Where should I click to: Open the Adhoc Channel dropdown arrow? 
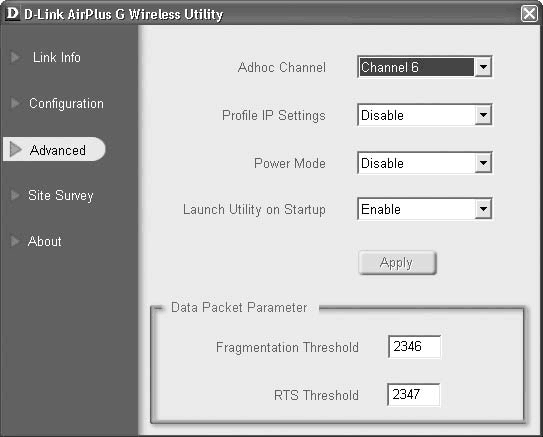point(483,67)
